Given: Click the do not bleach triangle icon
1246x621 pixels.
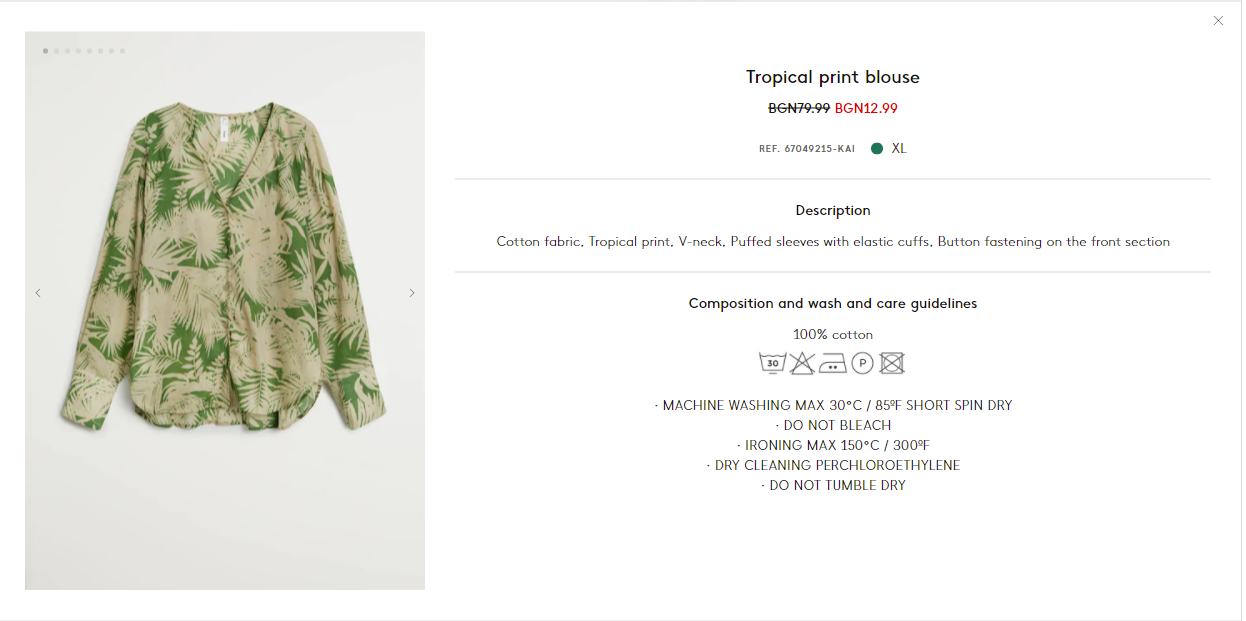Looking at the screenshot, I should pyautogui.click(x=802, y=363).
